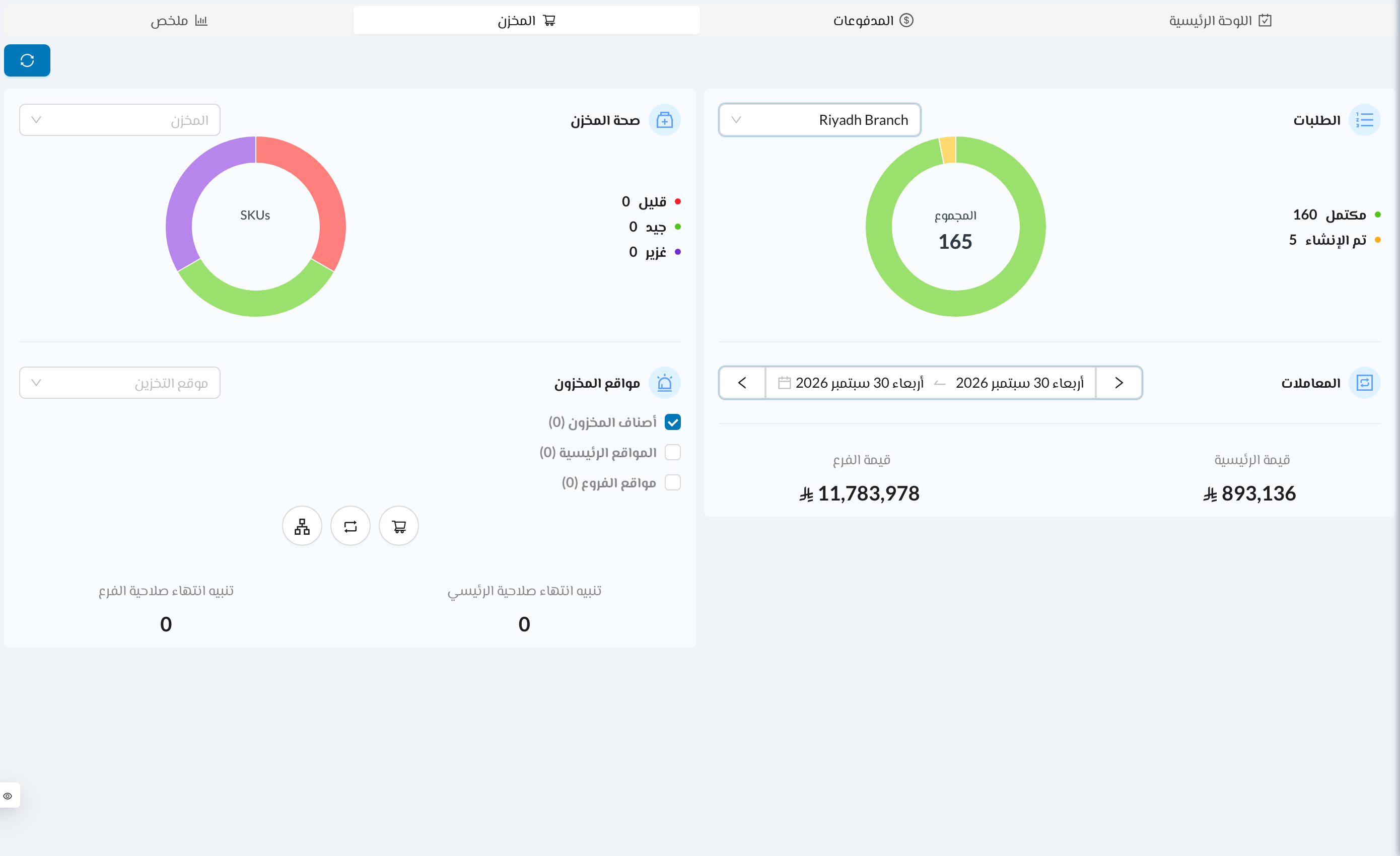
Task: Click the قليل 0 legend entry
Action: click(x=651, y=201)
